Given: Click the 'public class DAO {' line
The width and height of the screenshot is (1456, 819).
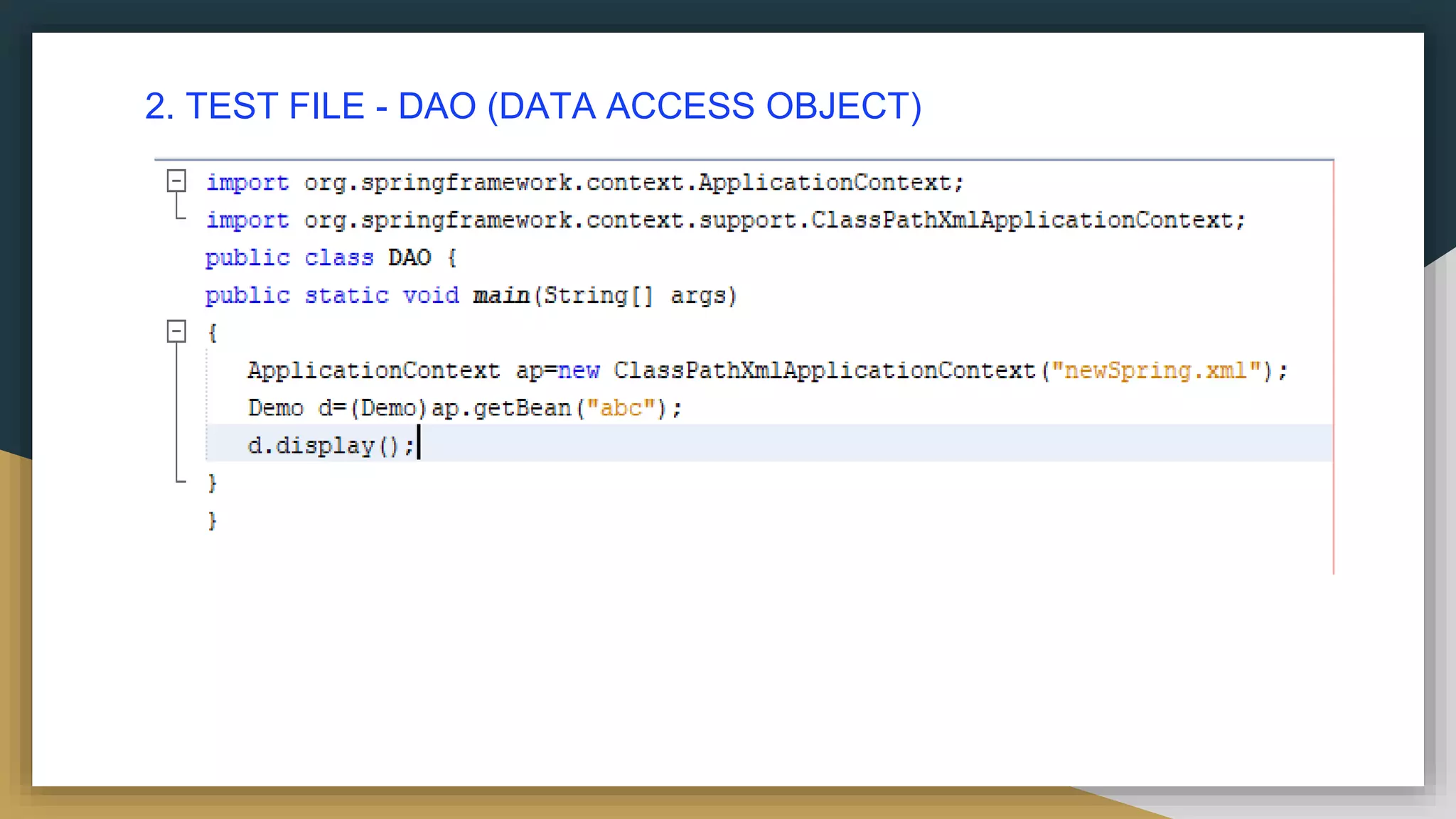Looking at the screenshot, I should coord(331,257).
